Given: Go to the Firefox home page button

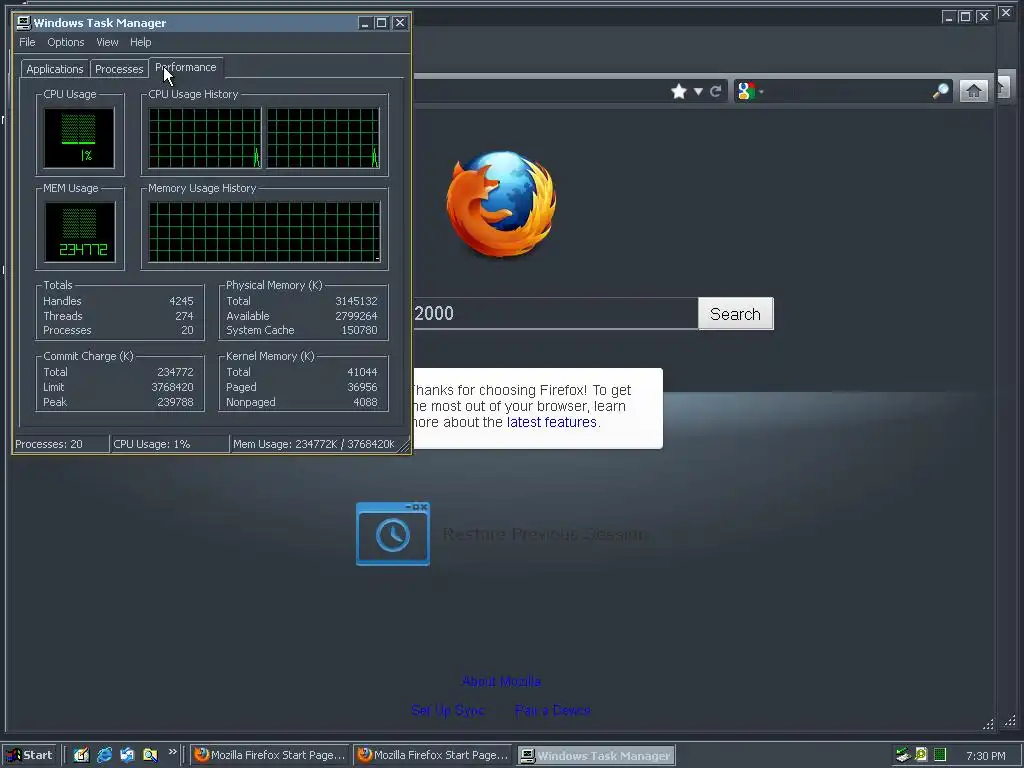Looking at the screenshot, I should [x=973, y=91].
